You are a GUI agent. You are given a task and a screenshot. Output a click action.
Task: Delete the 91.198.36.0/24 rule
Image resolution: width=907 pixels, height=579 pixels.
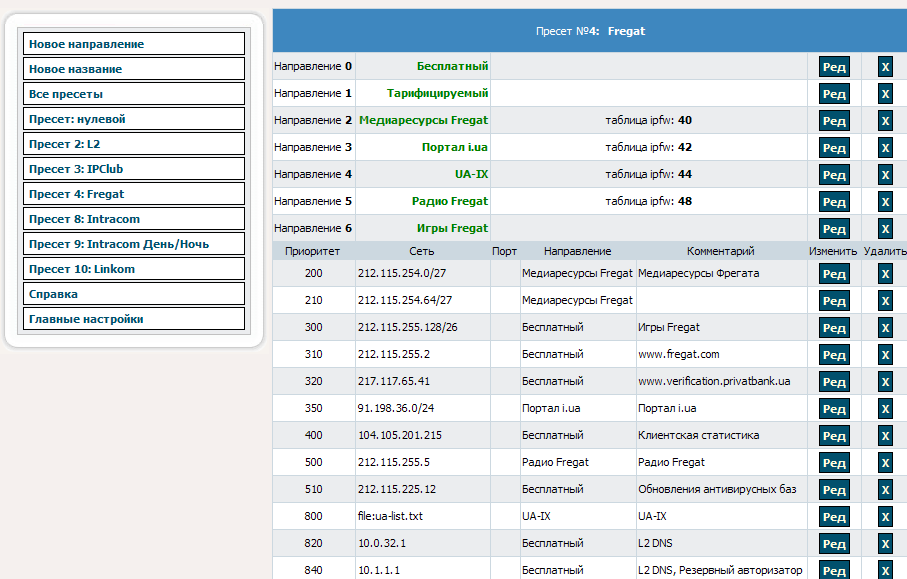[x=885, y=409]
